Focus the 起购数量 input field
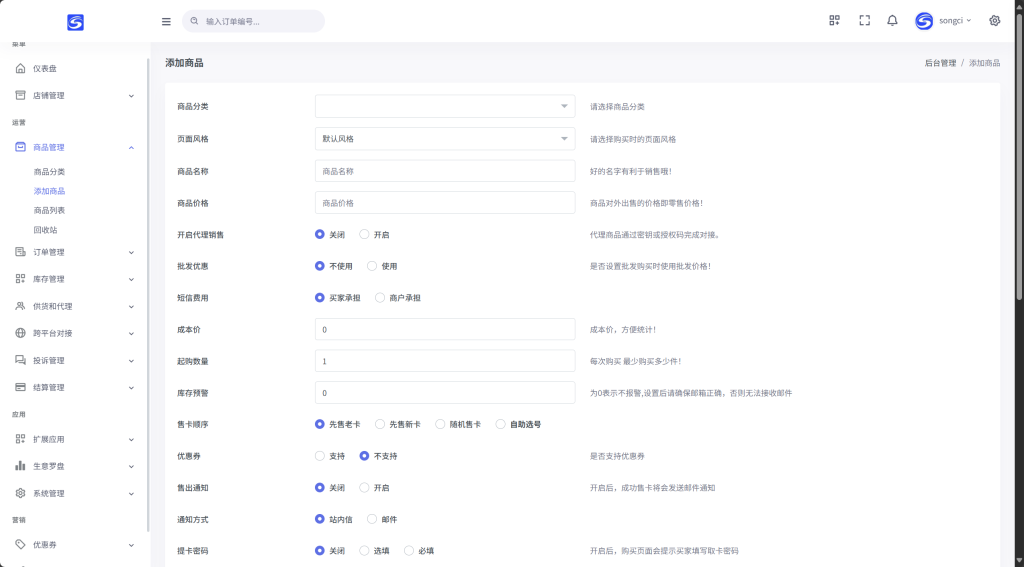This screenshot has width=1024, height=567. (445, 361)
